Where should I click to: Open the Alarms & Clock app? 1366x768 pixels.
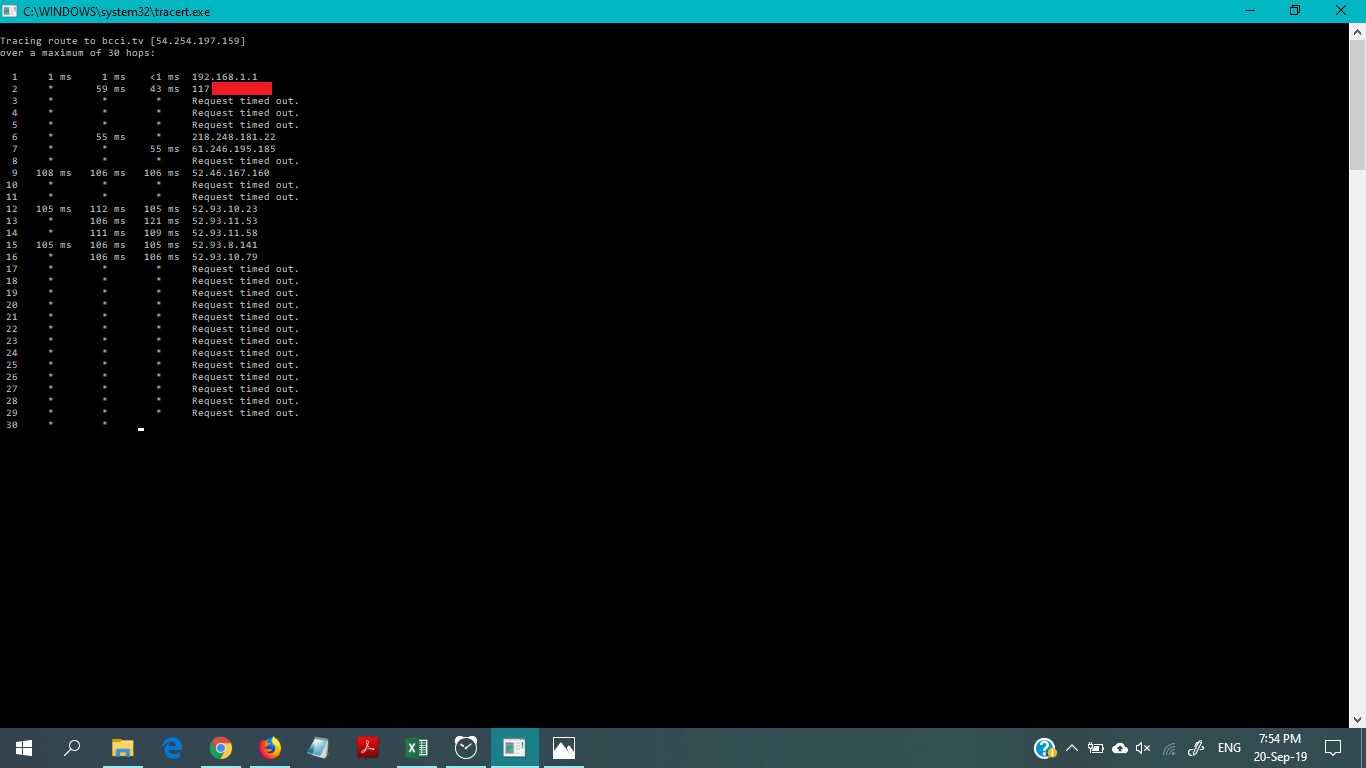point(465,747)
